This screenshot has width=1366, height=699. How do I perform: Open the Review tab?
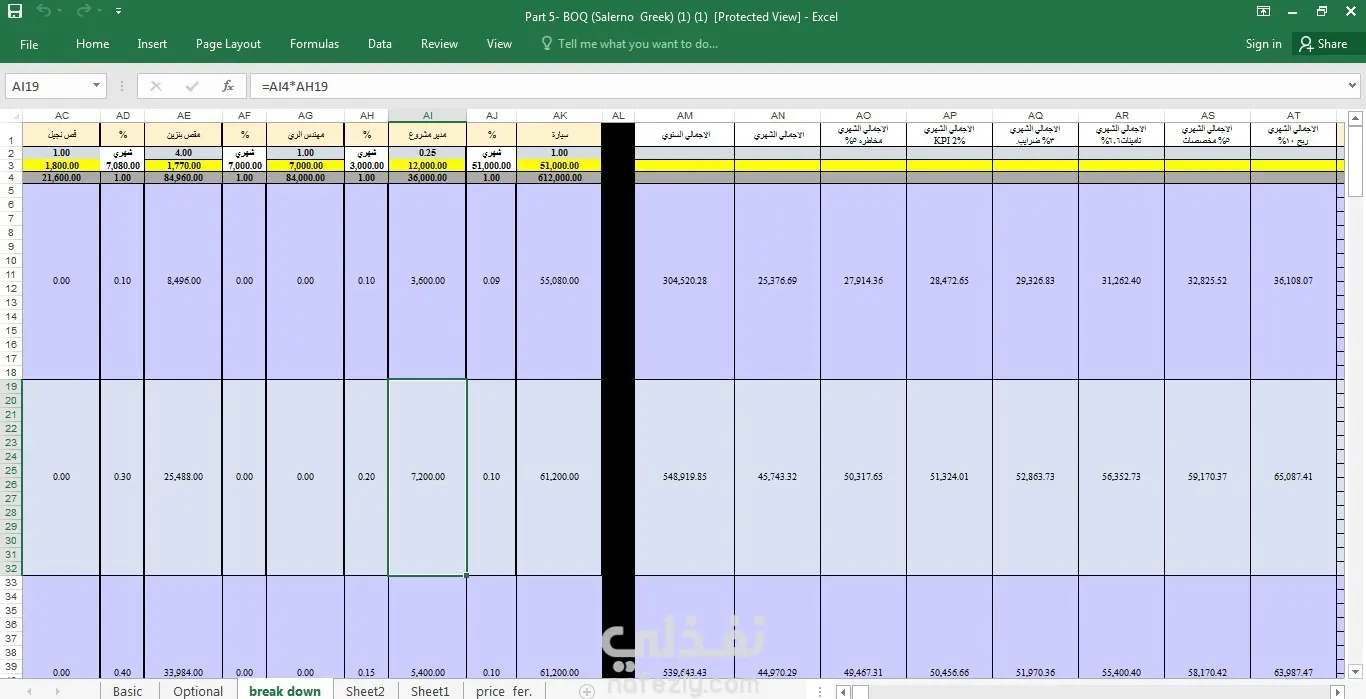(439, 44)
